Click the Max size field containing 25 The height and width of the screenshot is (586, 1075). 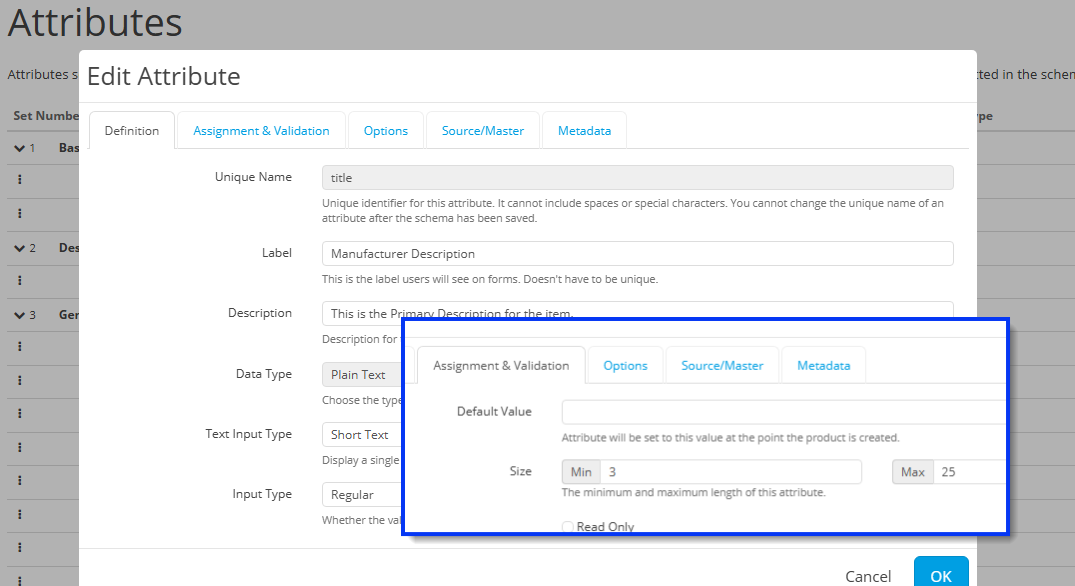pyautogui.click(x=970, y=472)
